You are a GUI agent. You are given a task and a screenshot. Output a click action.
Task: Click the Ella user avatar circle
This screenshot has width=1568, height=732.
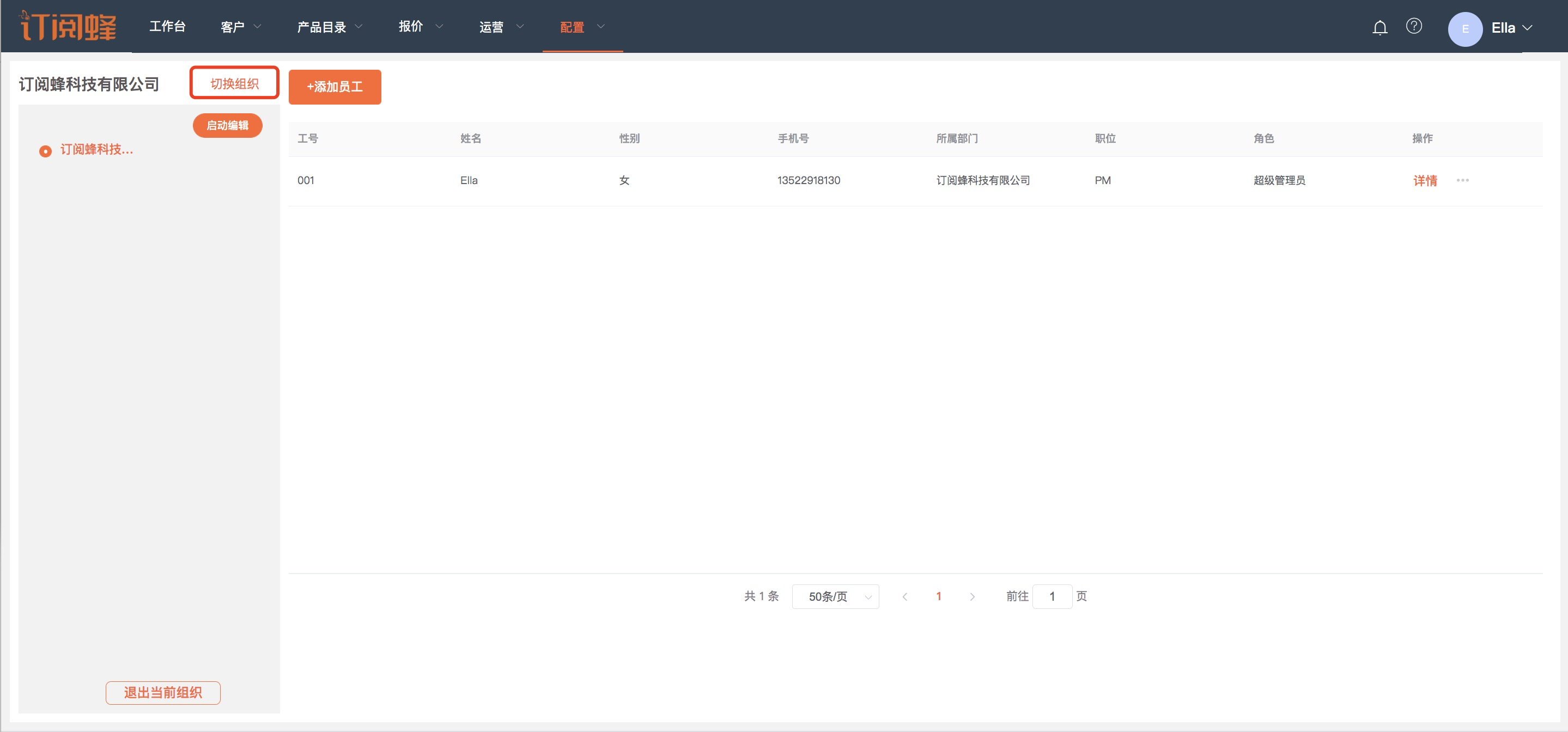pyautogui.click(x=1464, y=29)
